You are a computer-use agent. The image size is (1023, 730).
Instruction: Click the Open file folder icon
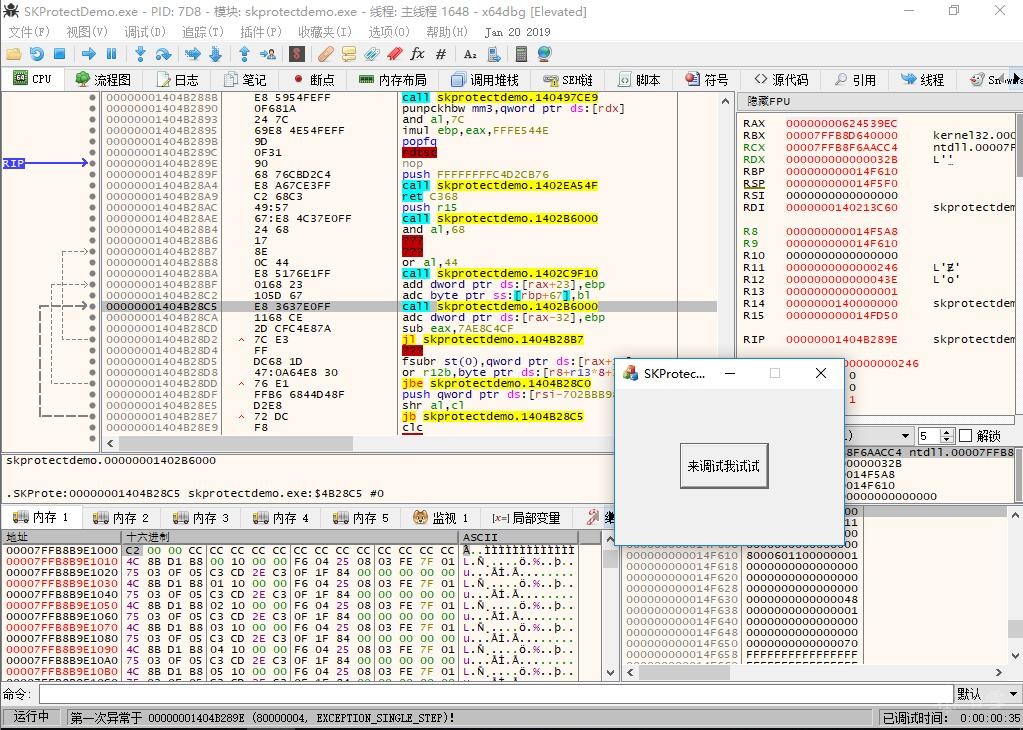pos(14,54)
